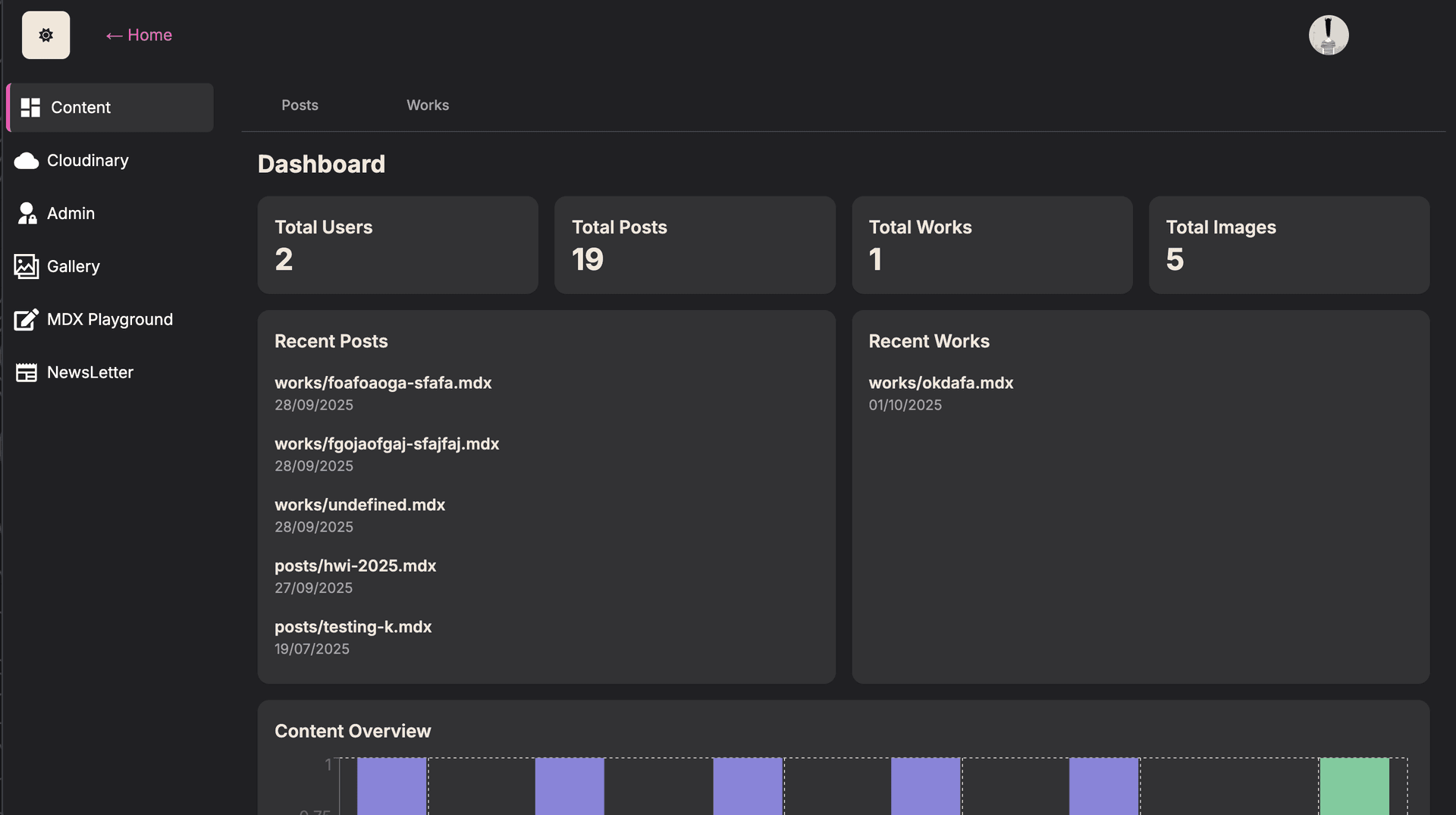Click the Cloudinary cloud icon

27,161
